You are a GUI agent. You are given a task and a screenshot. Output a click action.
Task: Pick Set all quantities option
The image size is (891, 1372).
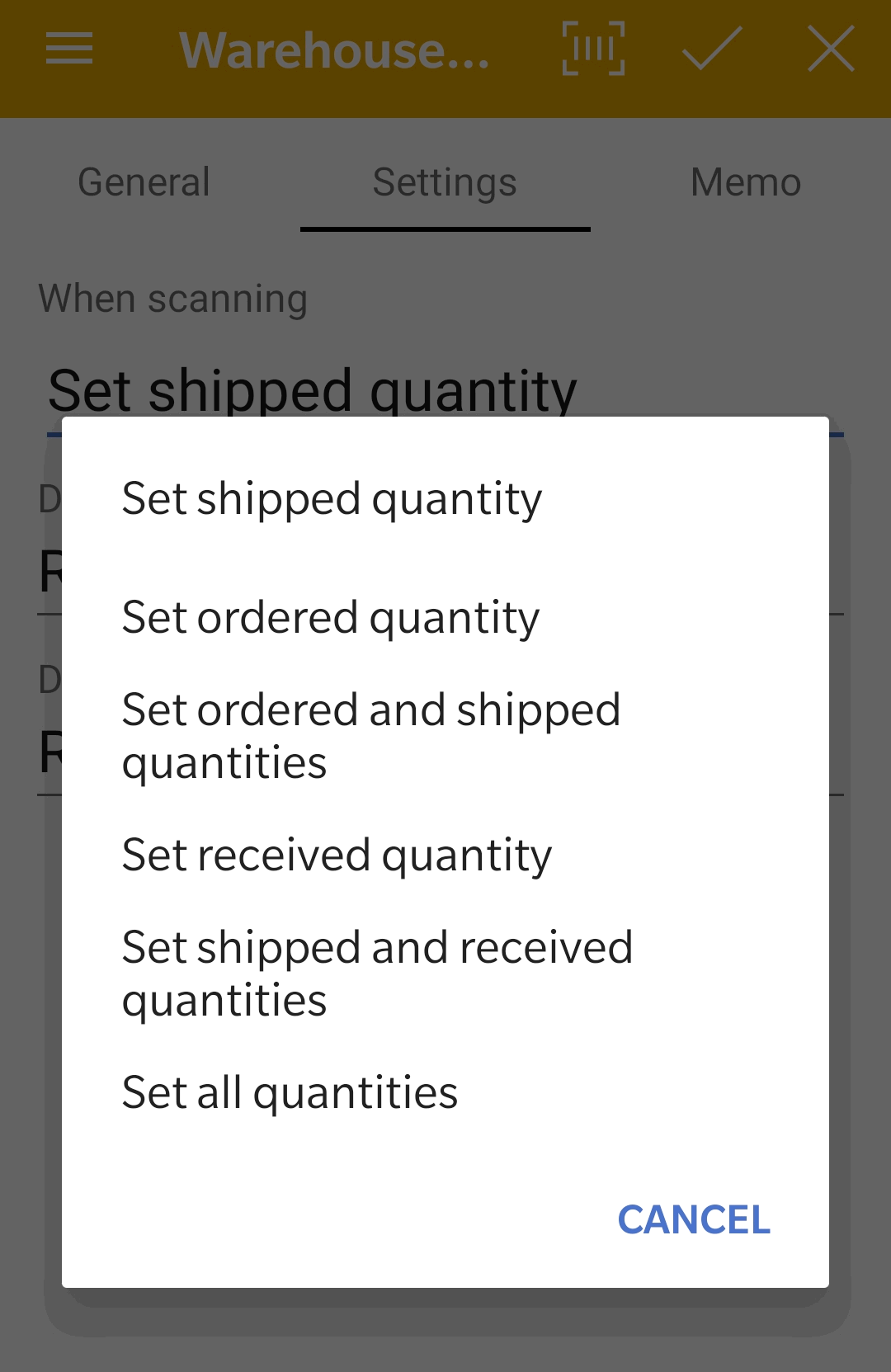[445, 1092]
